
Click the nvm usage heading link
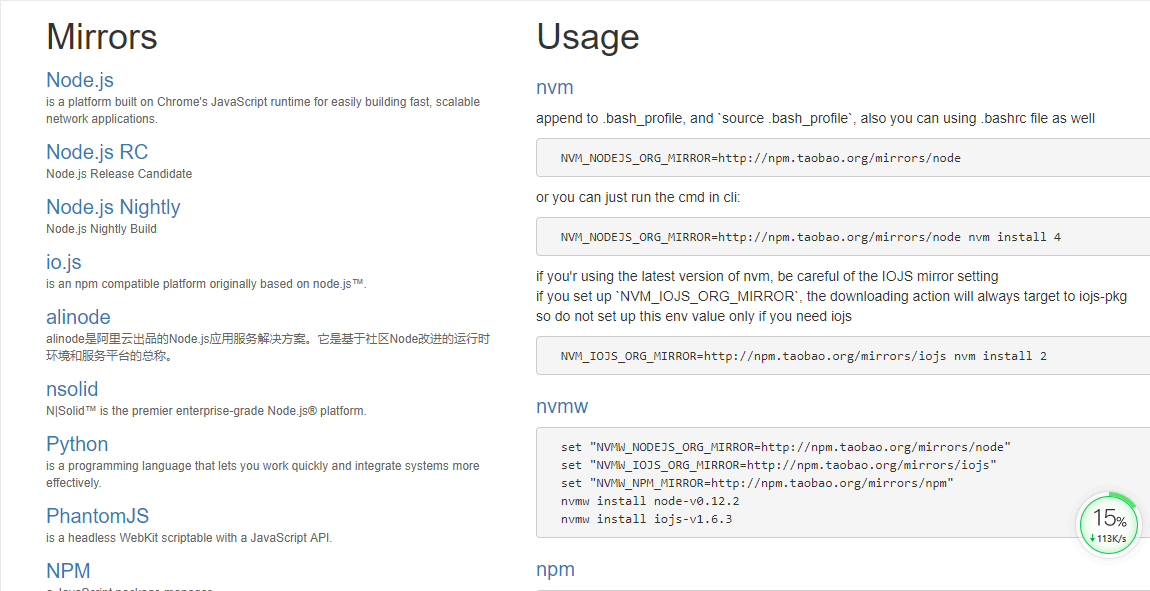554,87
